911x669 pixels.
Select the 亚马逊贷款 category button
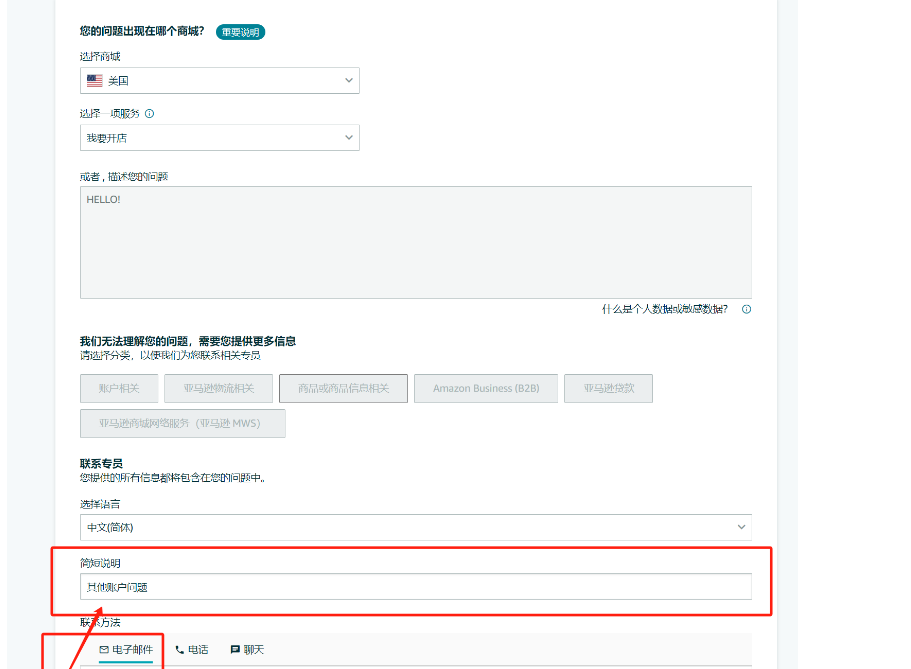coord(611,388)
